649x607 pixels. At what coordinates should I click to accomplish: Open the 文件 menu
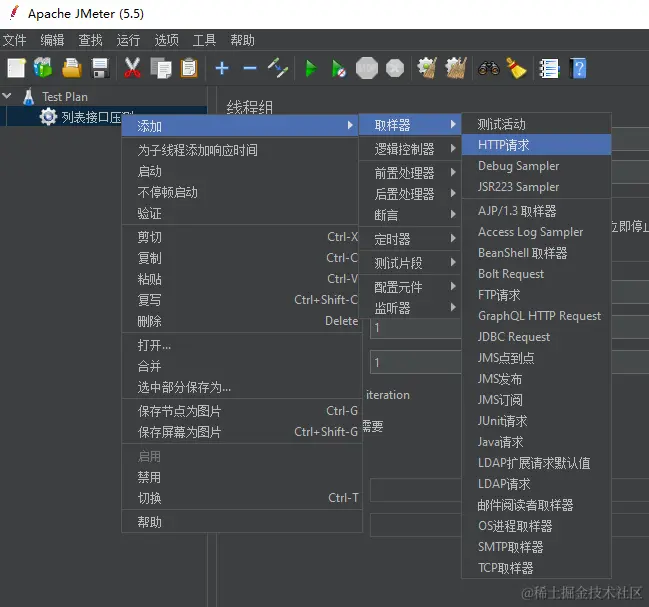pos(14,40)
